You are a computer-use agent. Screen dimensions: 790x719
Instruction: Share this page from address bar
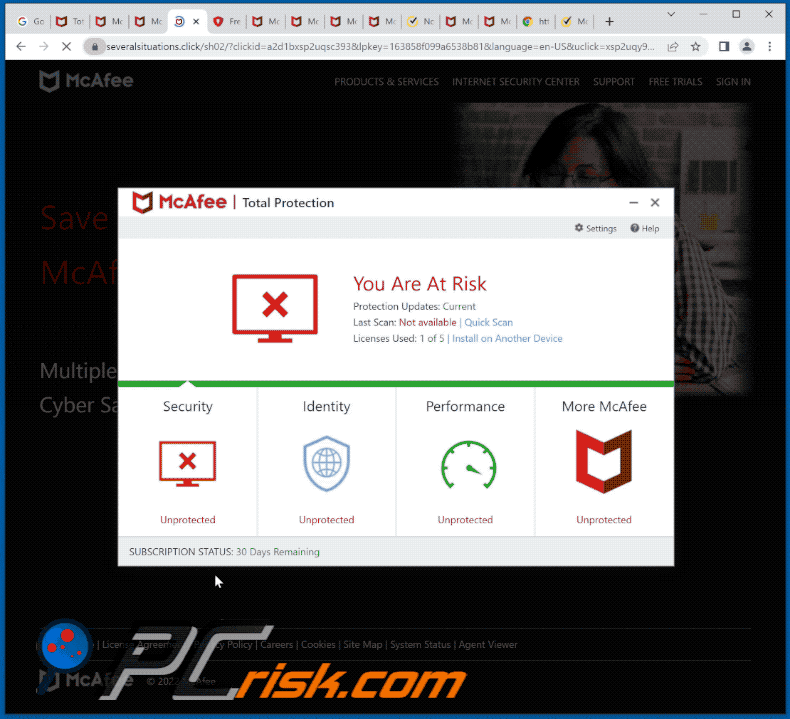coord(673,46)
